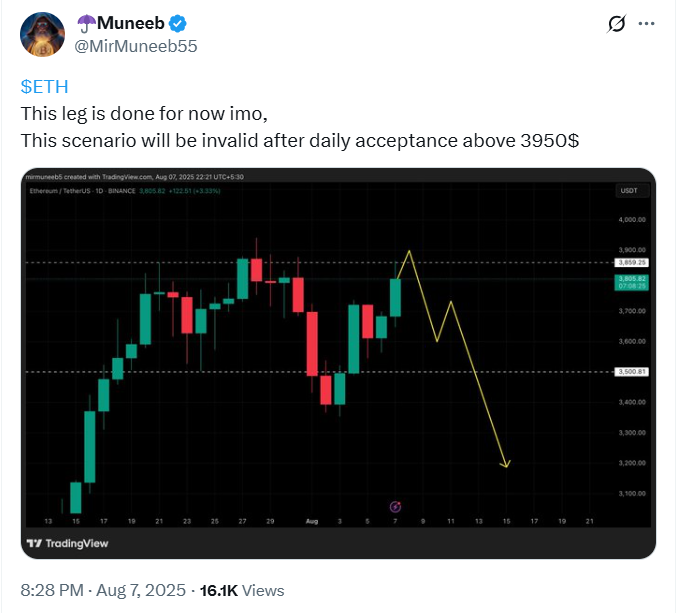Image resolution: width=676 pixels, height=613 pixels.
Task: Click the USDT currency label on chart
Action: coord(629,191)
